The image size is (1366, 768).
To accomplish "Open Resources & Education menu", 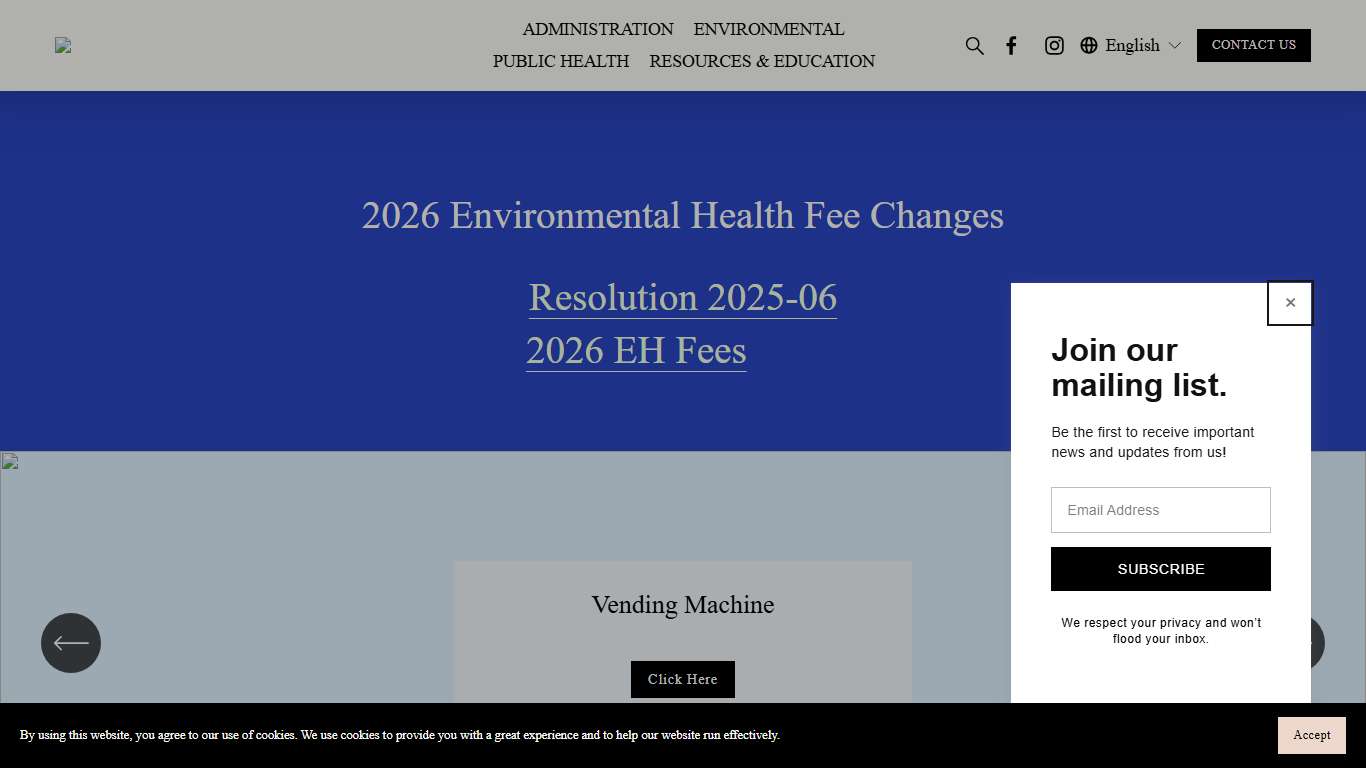I will (x=761, y=61).
